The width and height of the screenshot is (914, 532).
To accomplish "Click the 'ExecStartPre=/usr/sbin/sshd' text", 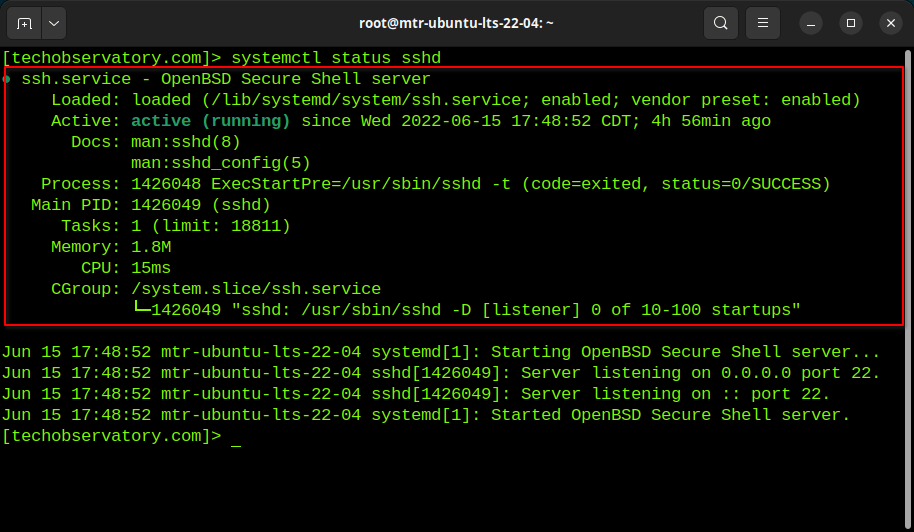I will click(346, 184).
